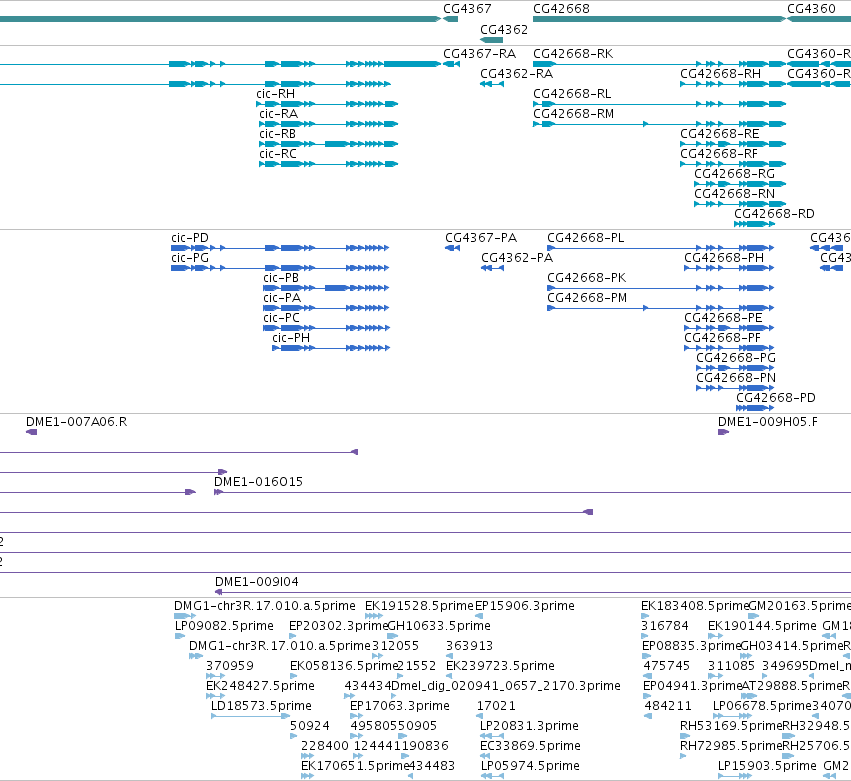Select the LP20831.3prime EST label
The image size is (851, 781).
[x=529, y=726]
